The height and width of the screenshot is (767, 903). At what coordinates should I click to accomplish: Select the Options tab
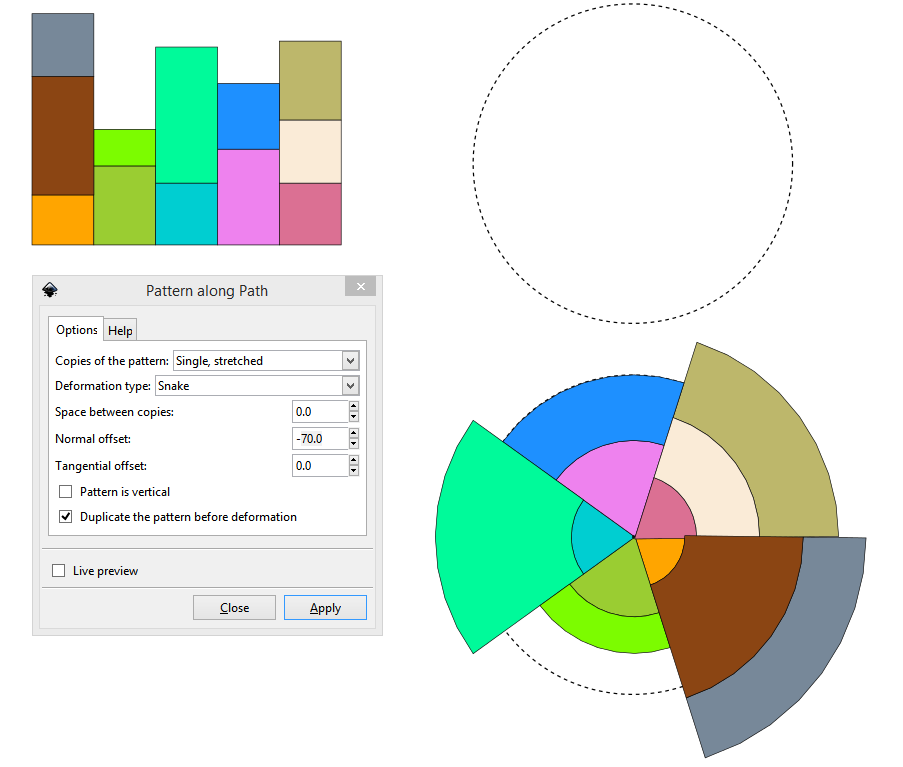76,330
